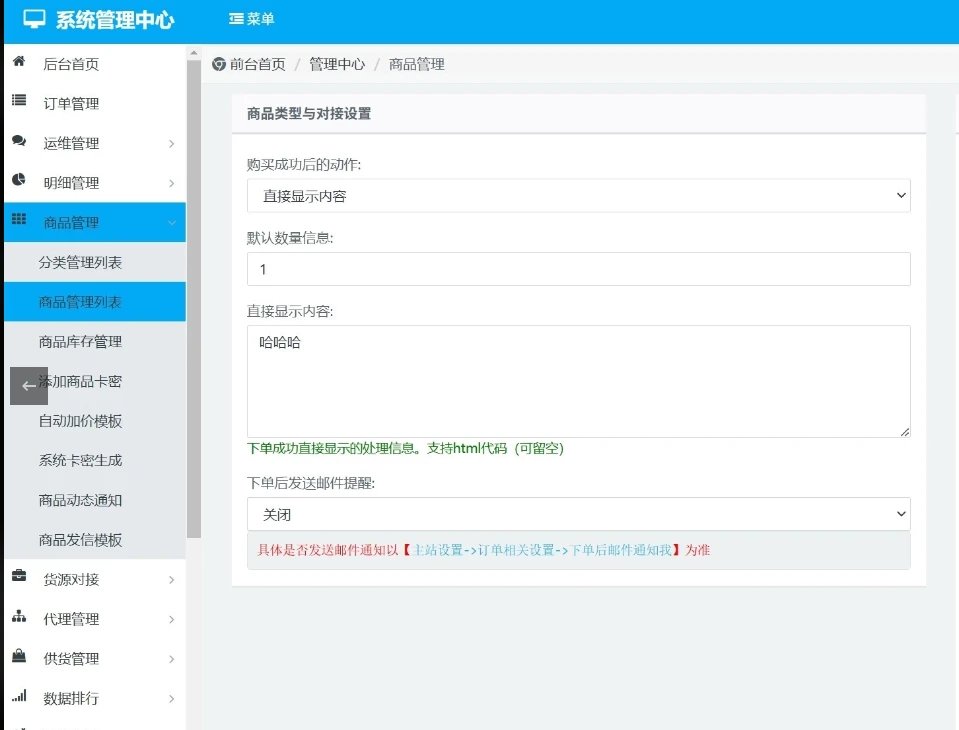Select 商品发信模板 submenu item
The width and height of the screenshot is (959, 730).
pyautogui.click(x=95, y=540)
